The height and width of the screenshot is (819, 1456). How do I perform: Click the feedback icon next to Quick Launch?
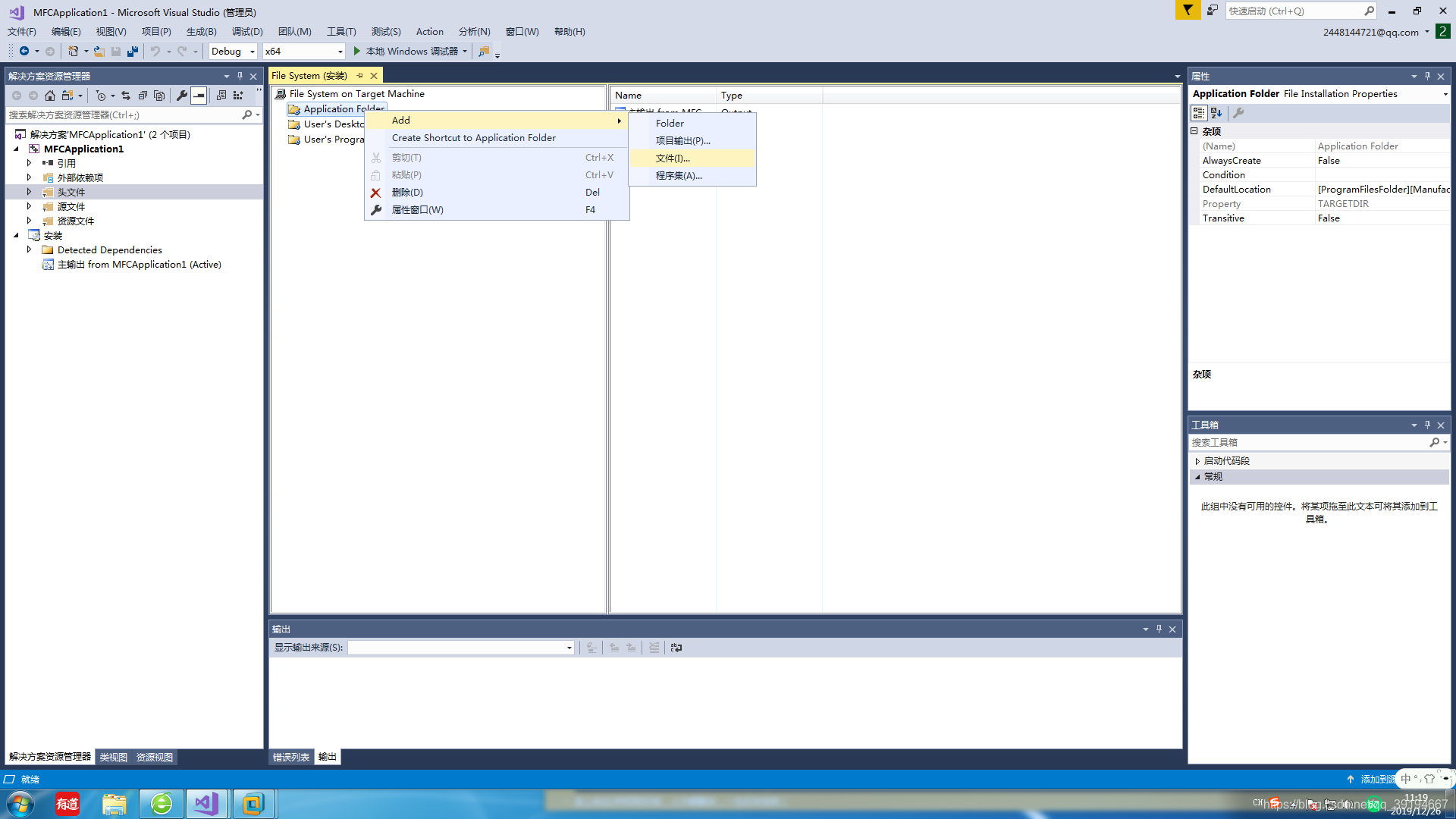(x=1213, y=10)
